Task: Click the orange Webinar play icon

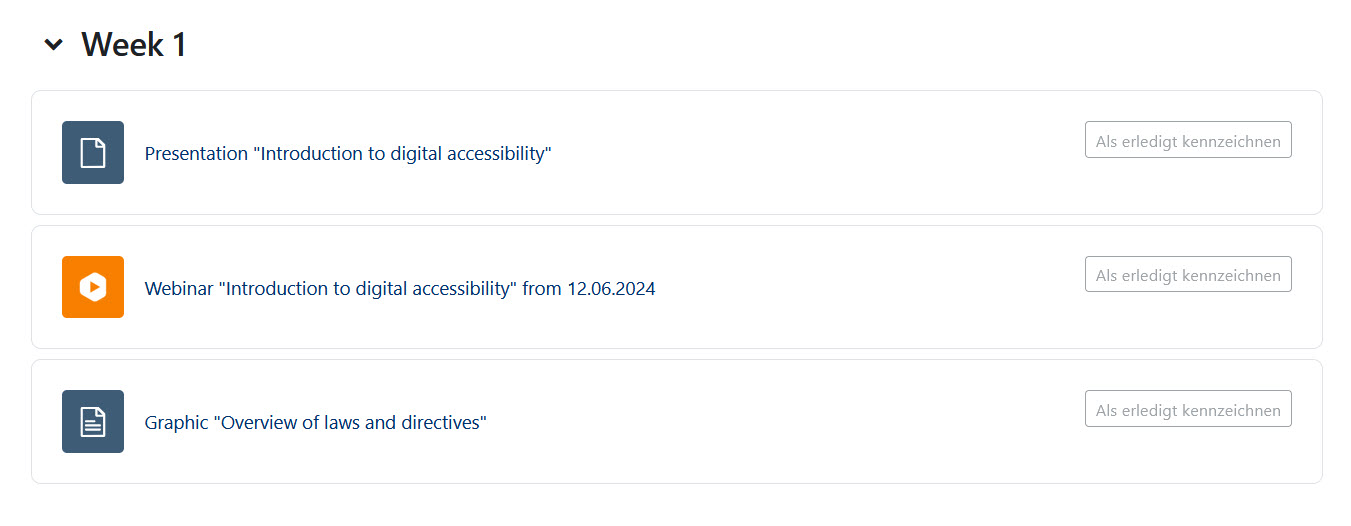Action: 93,287
